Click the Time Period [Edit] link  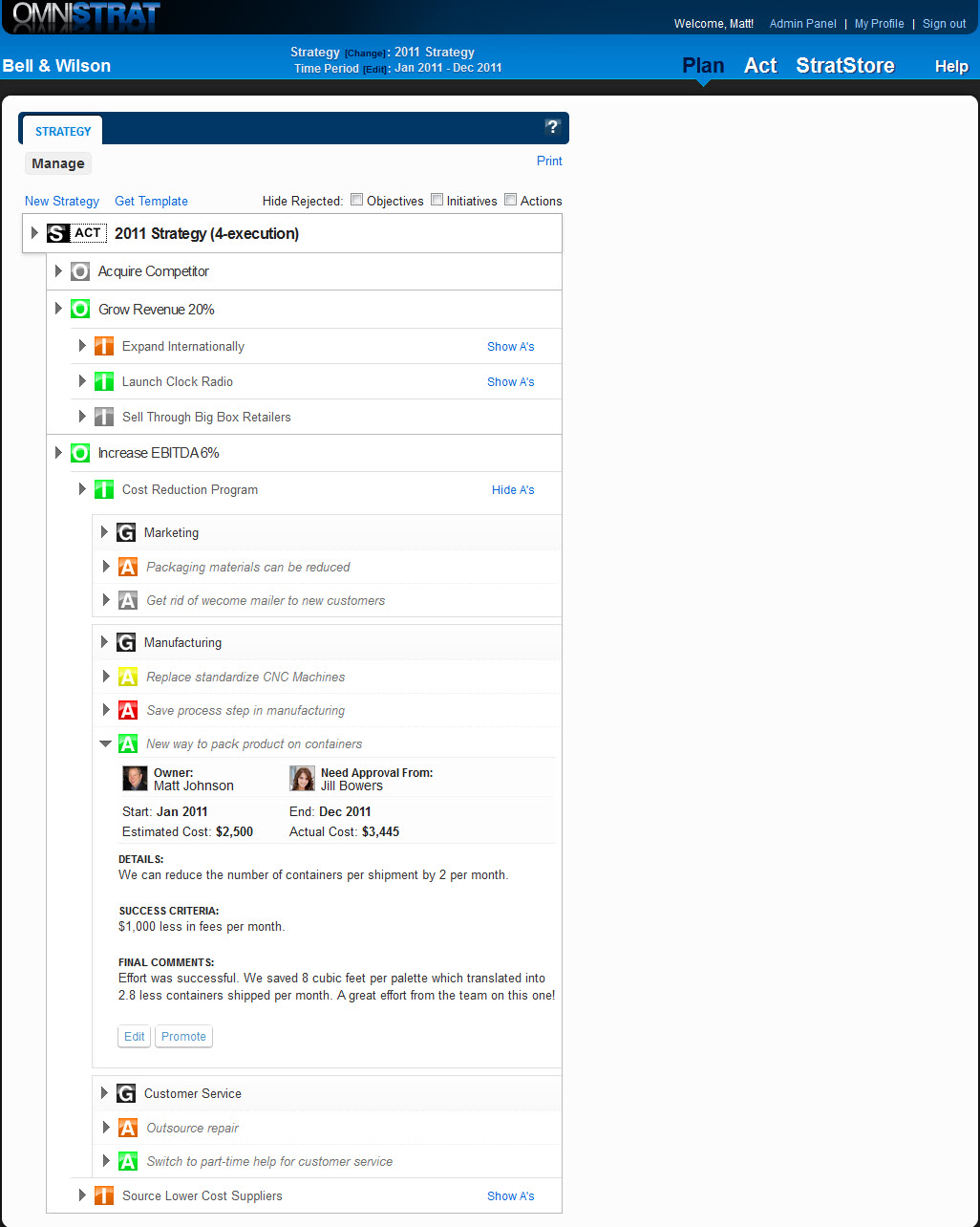374,69
